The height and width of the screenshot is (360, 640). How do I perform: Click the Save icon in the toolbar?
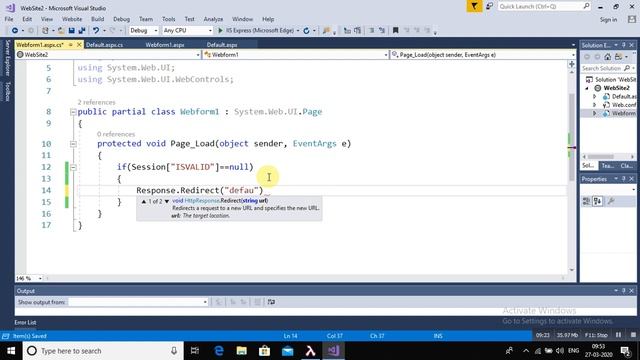tap(71, 31)
